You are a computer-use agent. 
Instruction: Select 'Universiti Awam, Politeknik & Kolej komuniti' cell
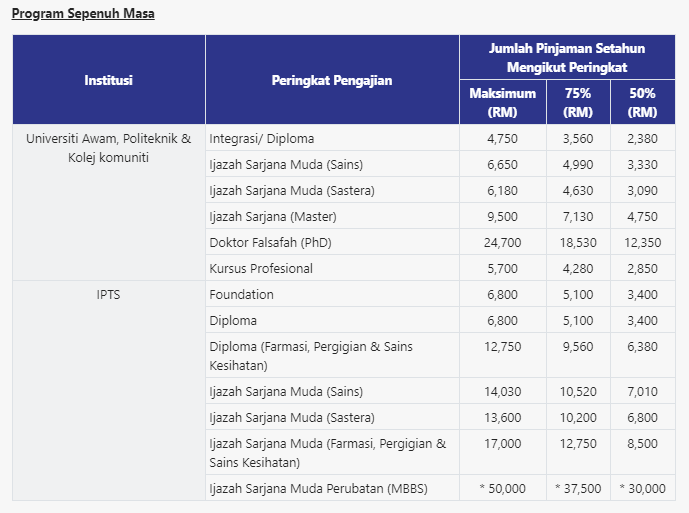[x=109, y=148]
